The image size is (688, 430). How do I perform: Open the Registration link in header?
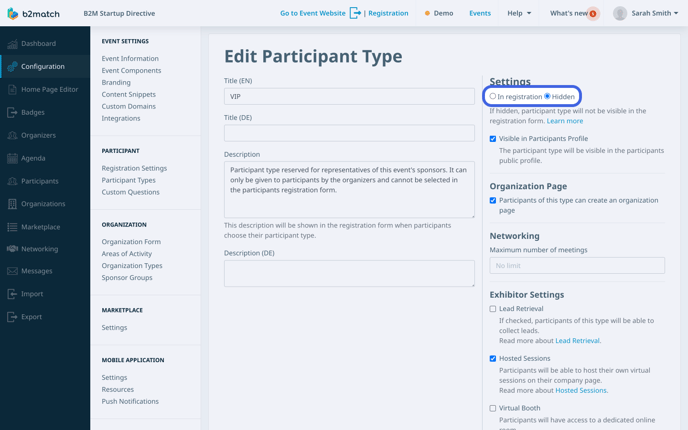coord(388,13)
